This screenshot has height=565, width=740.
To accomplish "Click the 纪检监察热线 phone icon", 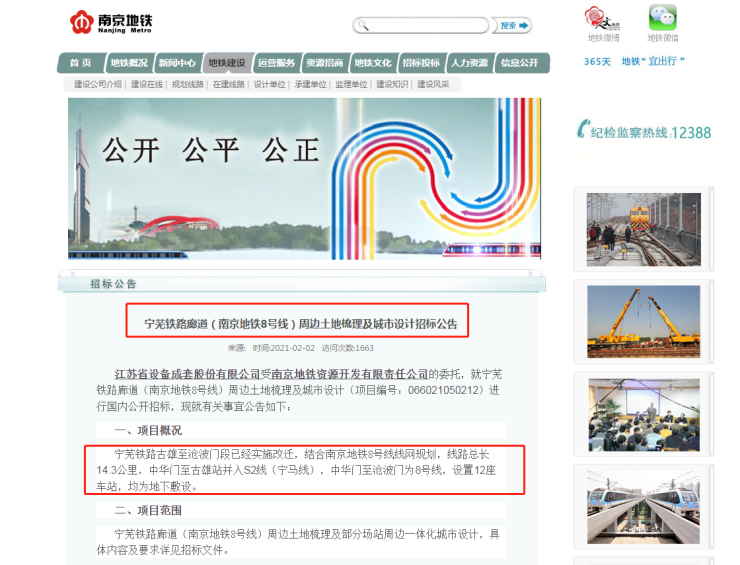I will [581, 130].
